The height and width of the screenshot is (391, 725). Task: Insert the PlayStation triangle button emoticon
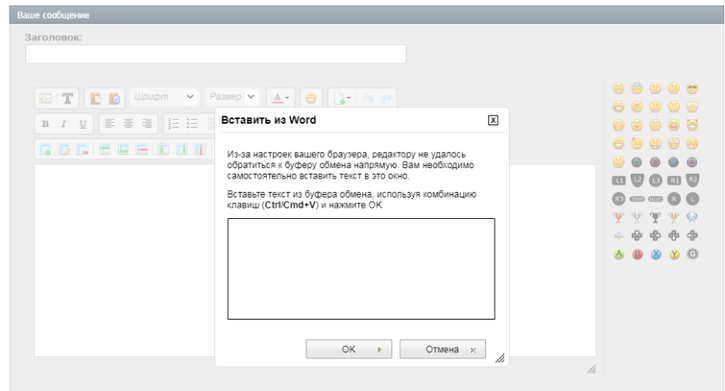coord(637,162)
